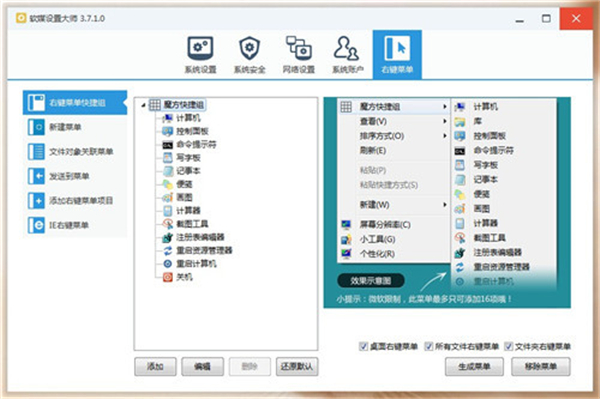Open the 系统设置 tab icon
This screenshot has height=399, width=600.
click(x=200, y=49)
